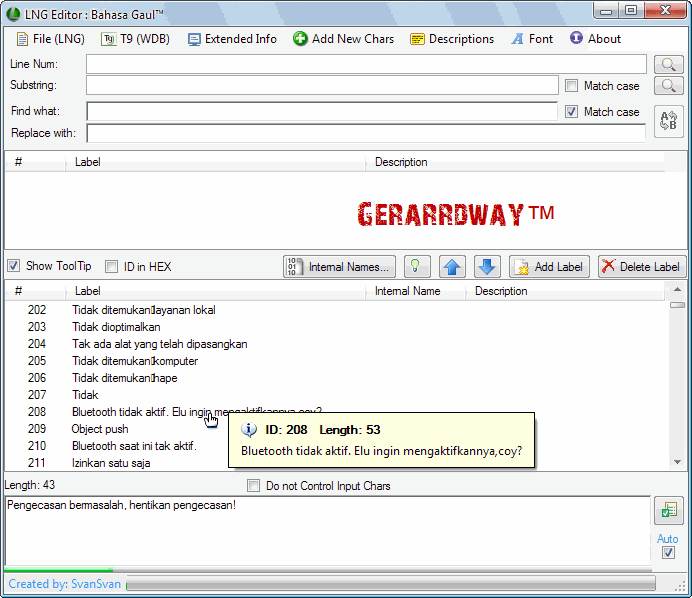Click the Internal Names... button

339,267
